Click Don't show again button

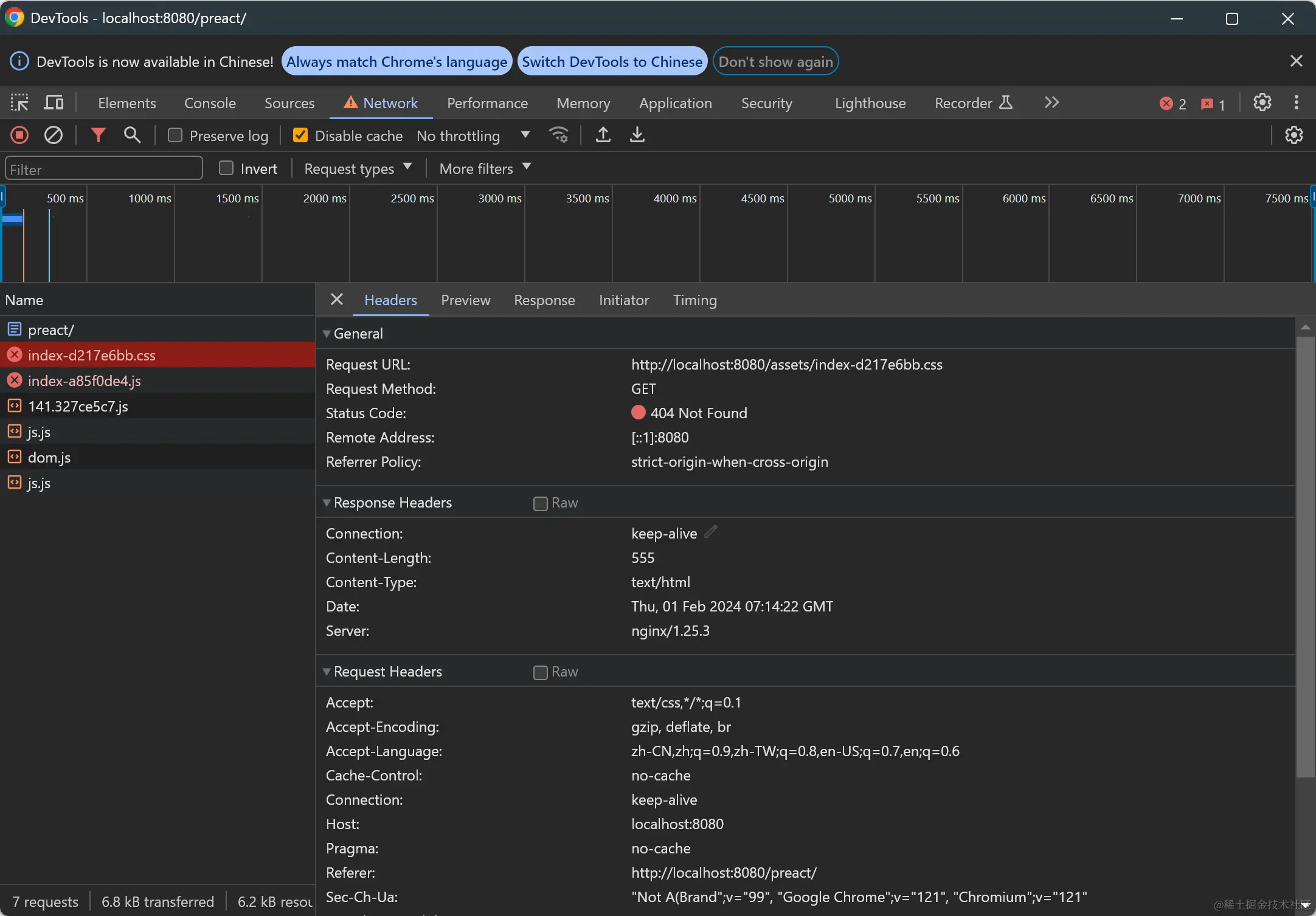[775, 61]
